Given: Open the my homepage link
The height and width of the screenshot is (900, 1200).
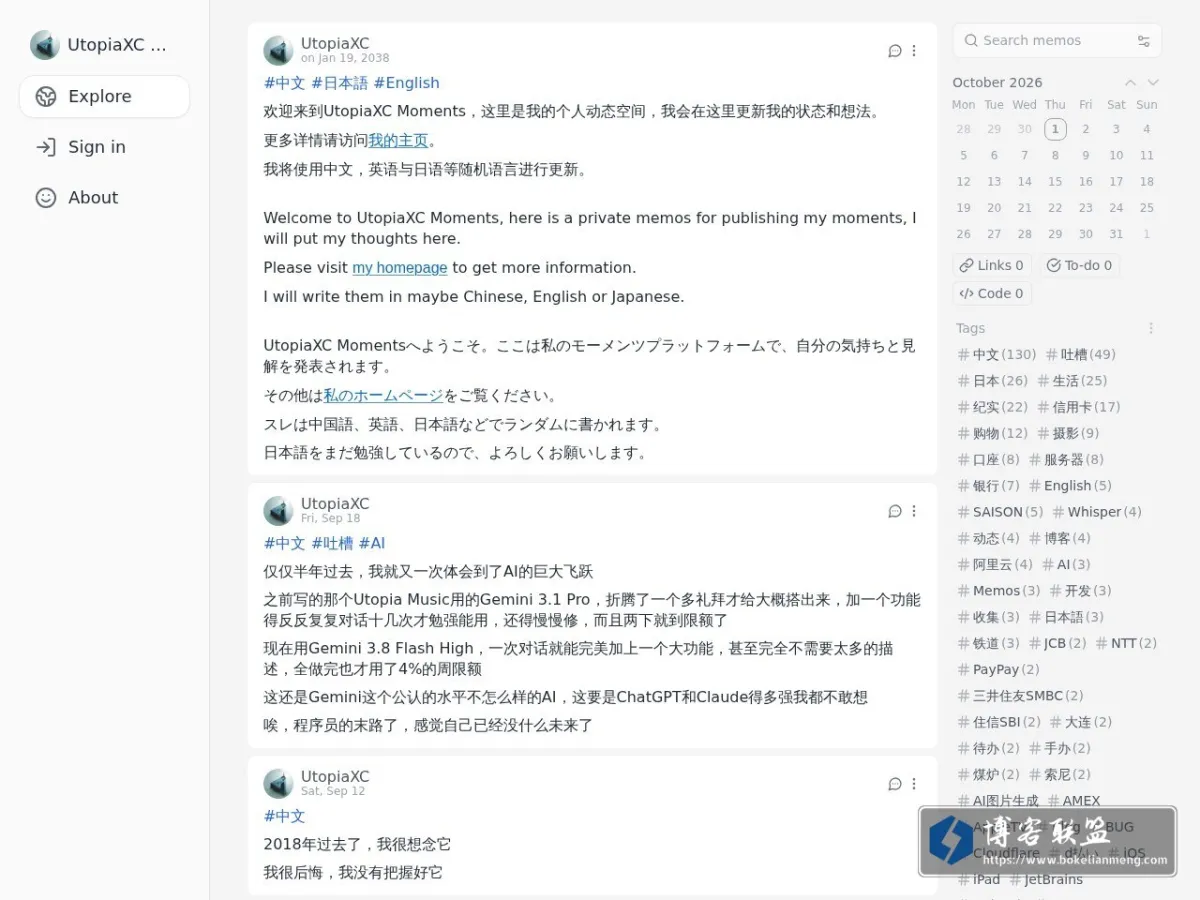Looking at the screenshot, I should coord(400,268).
